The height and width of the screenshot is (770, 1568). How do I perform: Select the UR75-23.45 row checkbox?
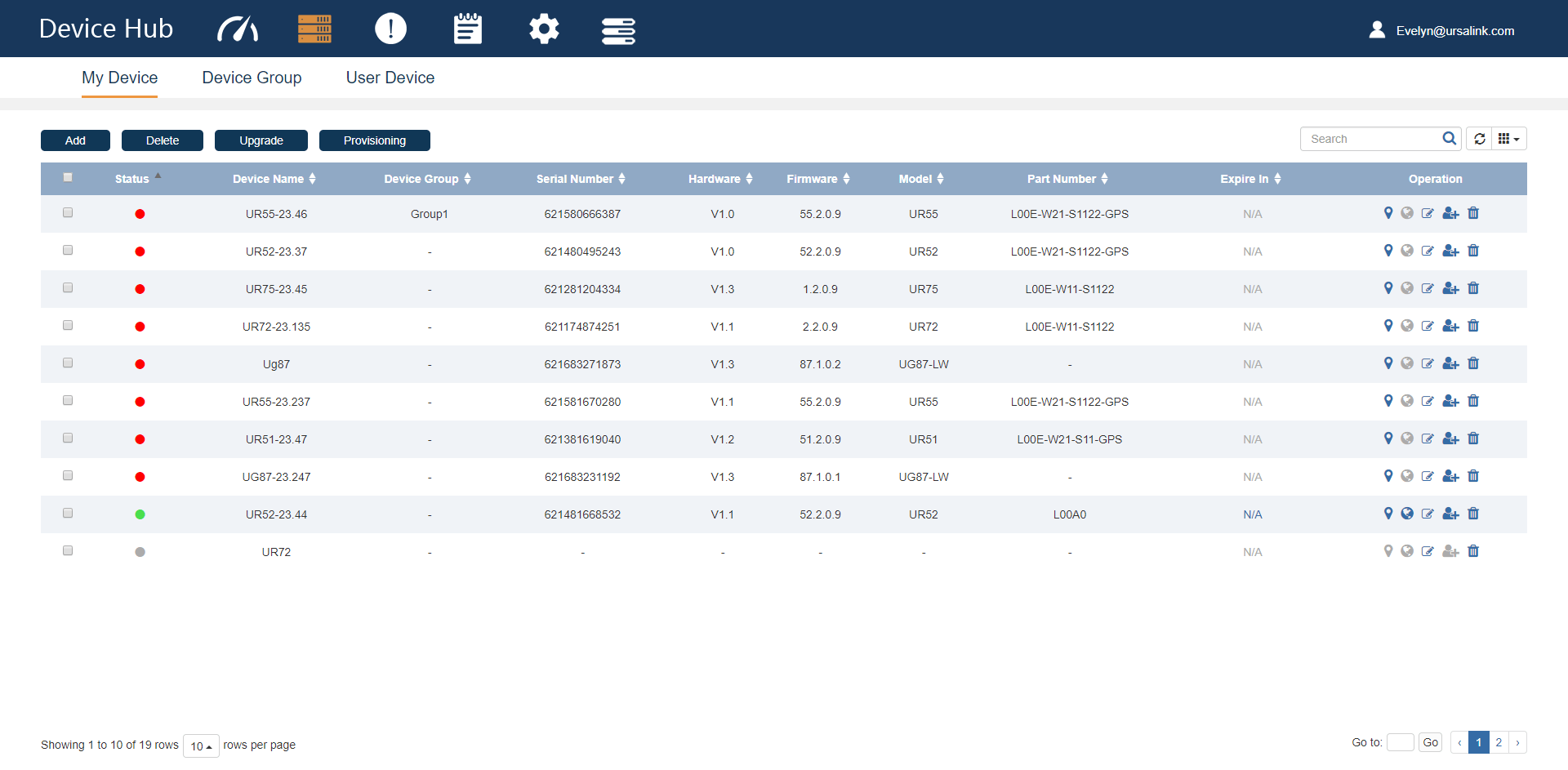point(68,288)
